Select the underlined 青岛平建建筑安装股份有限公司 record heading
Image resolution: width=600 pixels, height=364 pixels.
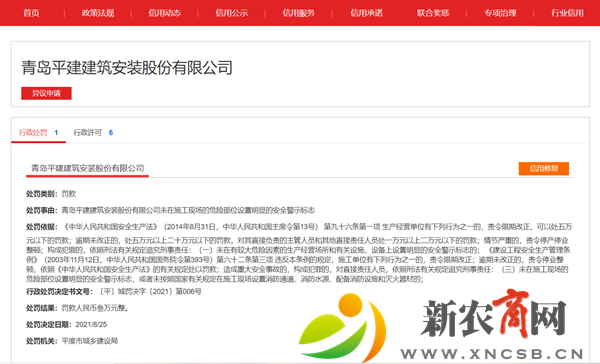click(x=88, y=168)
